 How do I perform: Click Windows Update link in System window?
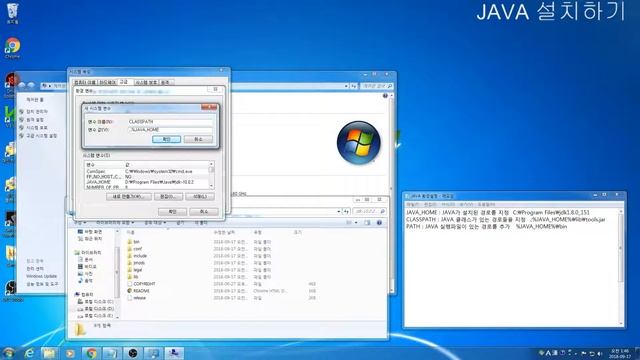(42, 276)
